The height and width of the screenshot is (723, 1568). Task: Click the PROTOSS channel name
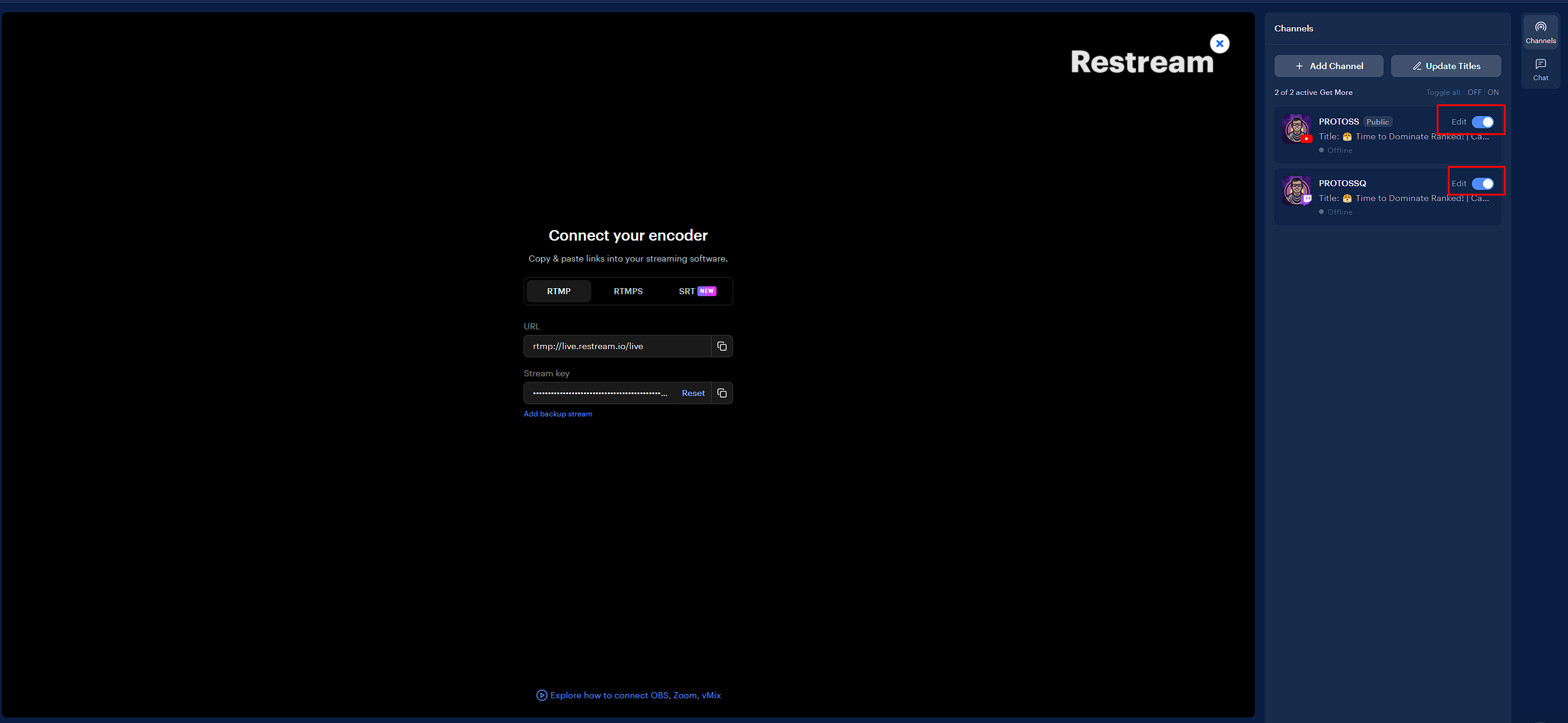(1339, 122)
